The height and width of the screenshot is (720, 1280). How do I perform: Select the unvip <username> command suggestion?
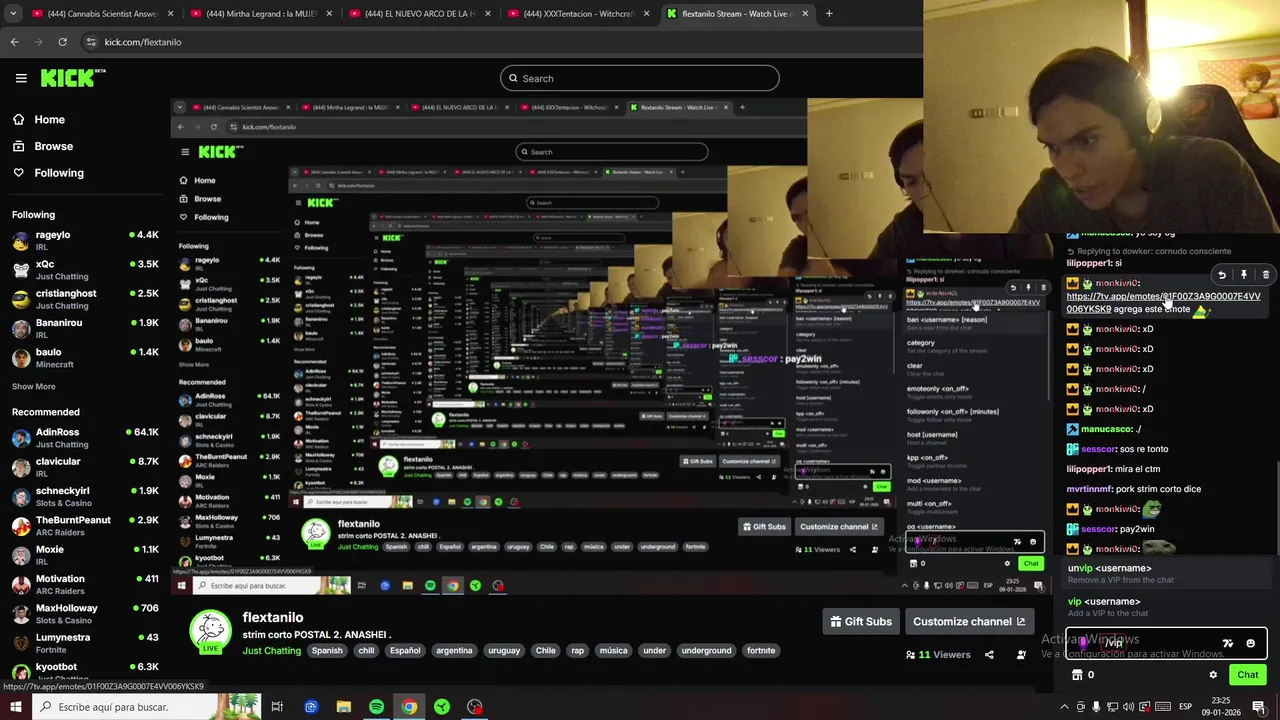[1165, 573]
